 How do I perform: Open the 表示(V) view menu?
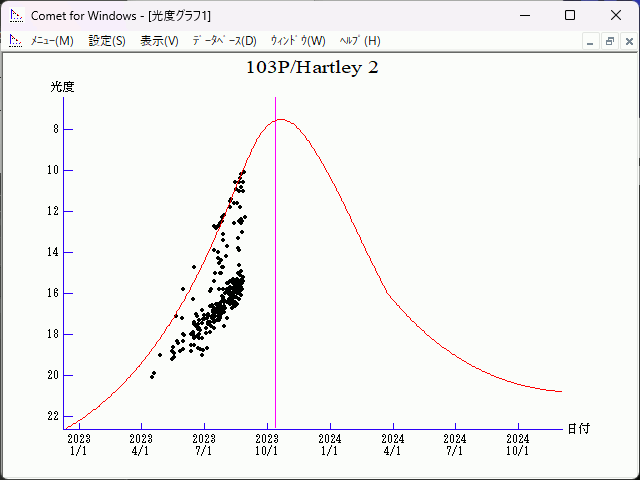[x=159, y=41]
